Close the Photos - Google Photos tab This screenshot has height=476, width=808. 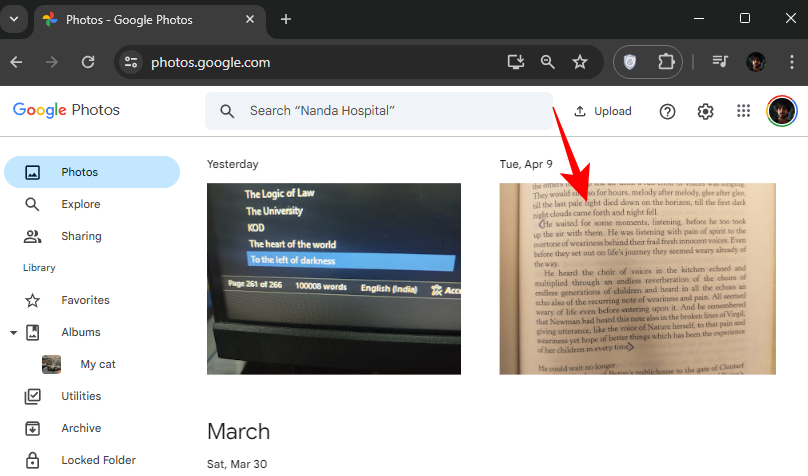tap(250, 20)
